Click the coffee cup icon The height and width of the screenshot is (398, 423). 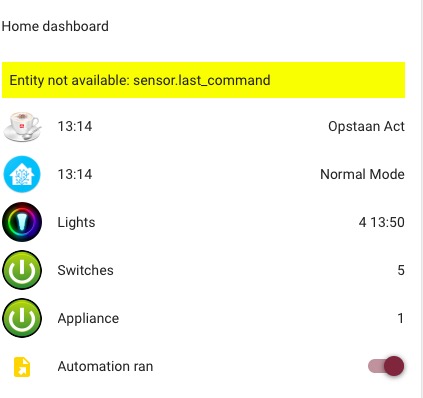(22, 126)
